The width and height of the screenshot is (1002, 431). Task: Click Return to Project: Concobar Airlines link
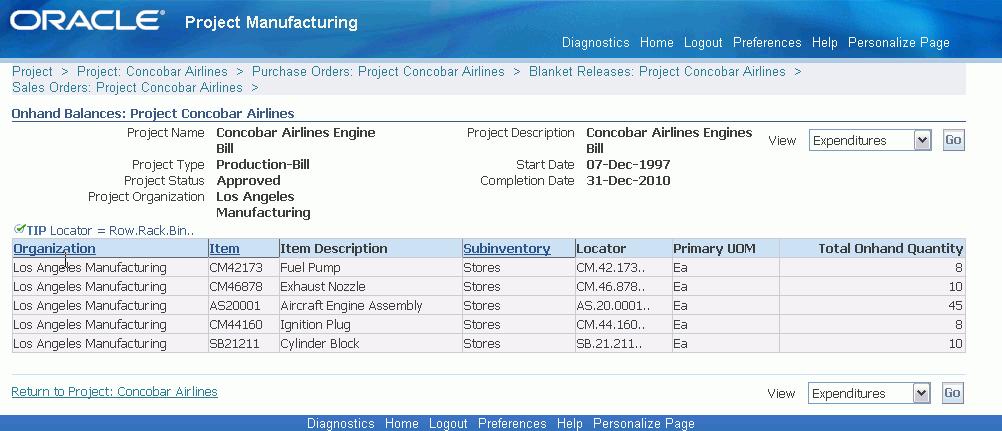(x=114, y=391)
